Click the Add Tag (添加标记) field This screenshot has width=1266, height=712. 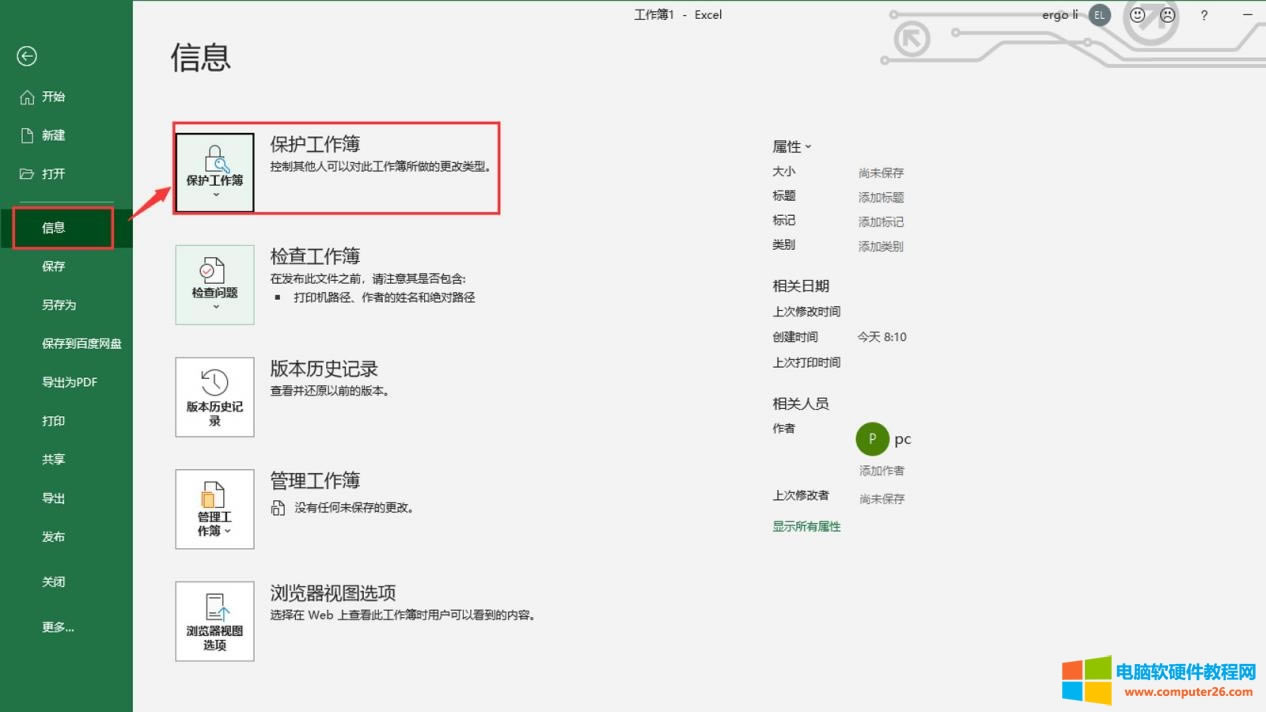click(x=881, y=222)
